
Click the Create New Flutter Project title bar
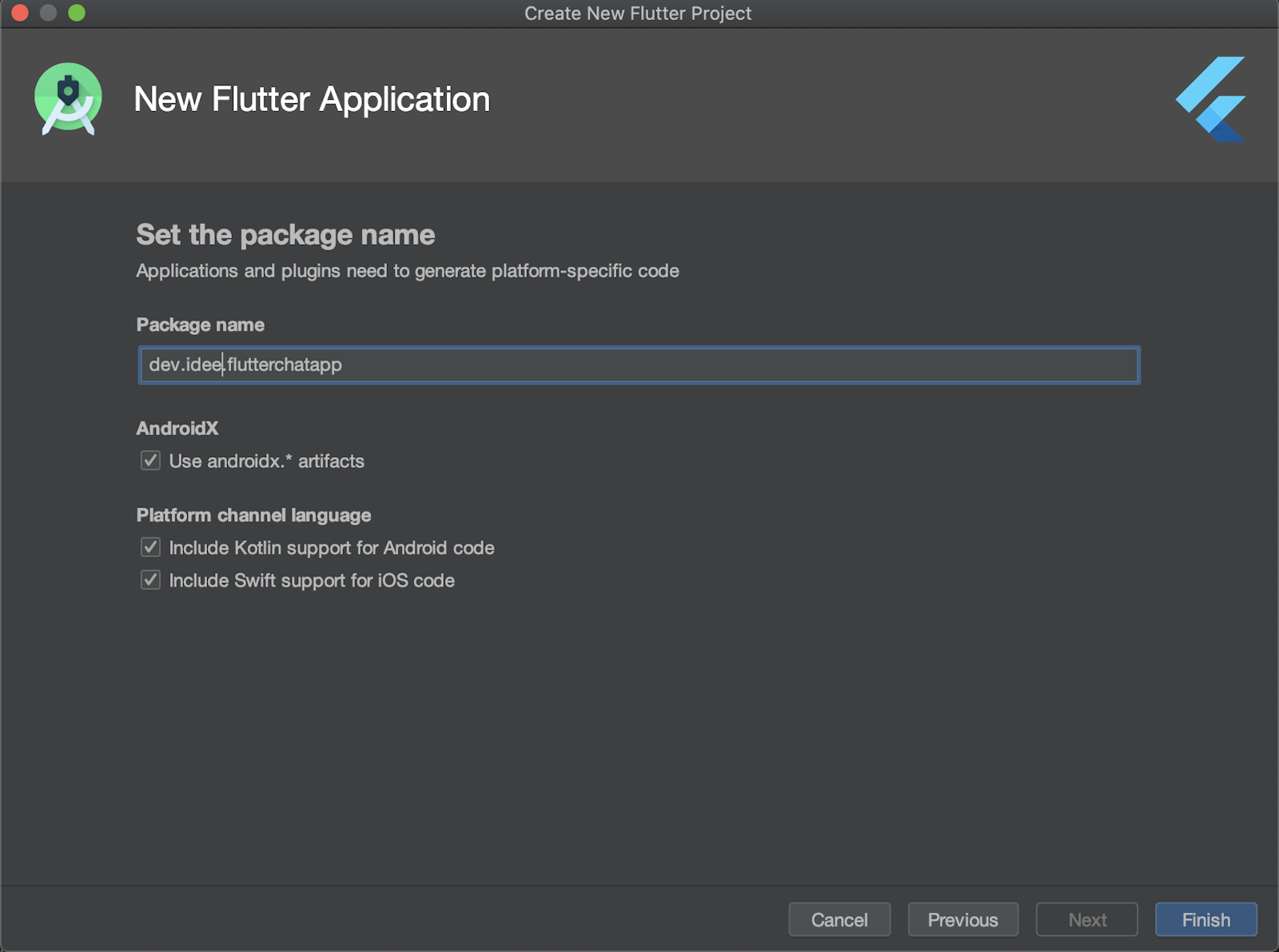tap(637, 13)
